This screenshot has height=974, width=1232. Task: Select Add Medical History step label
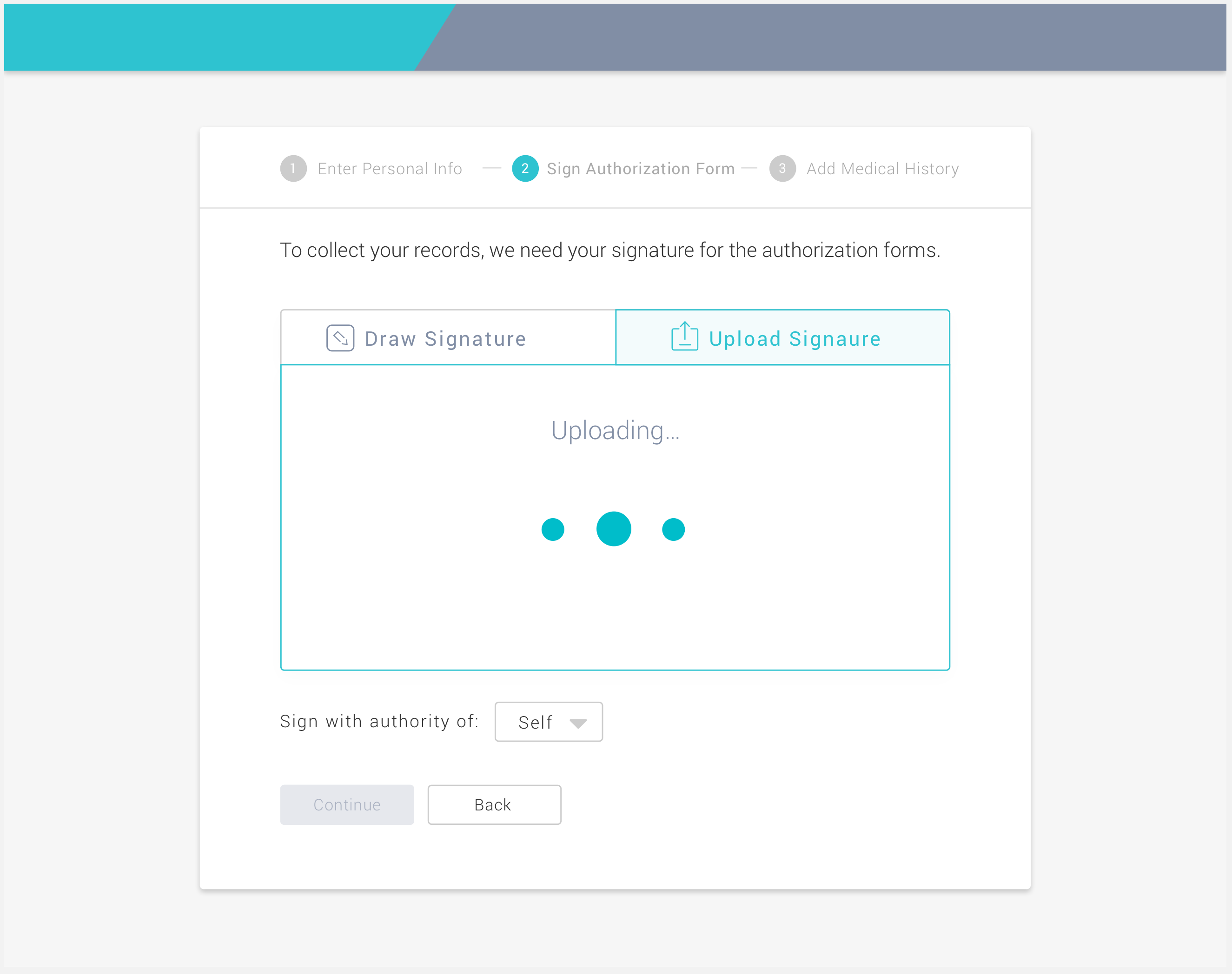coord(882,169)
